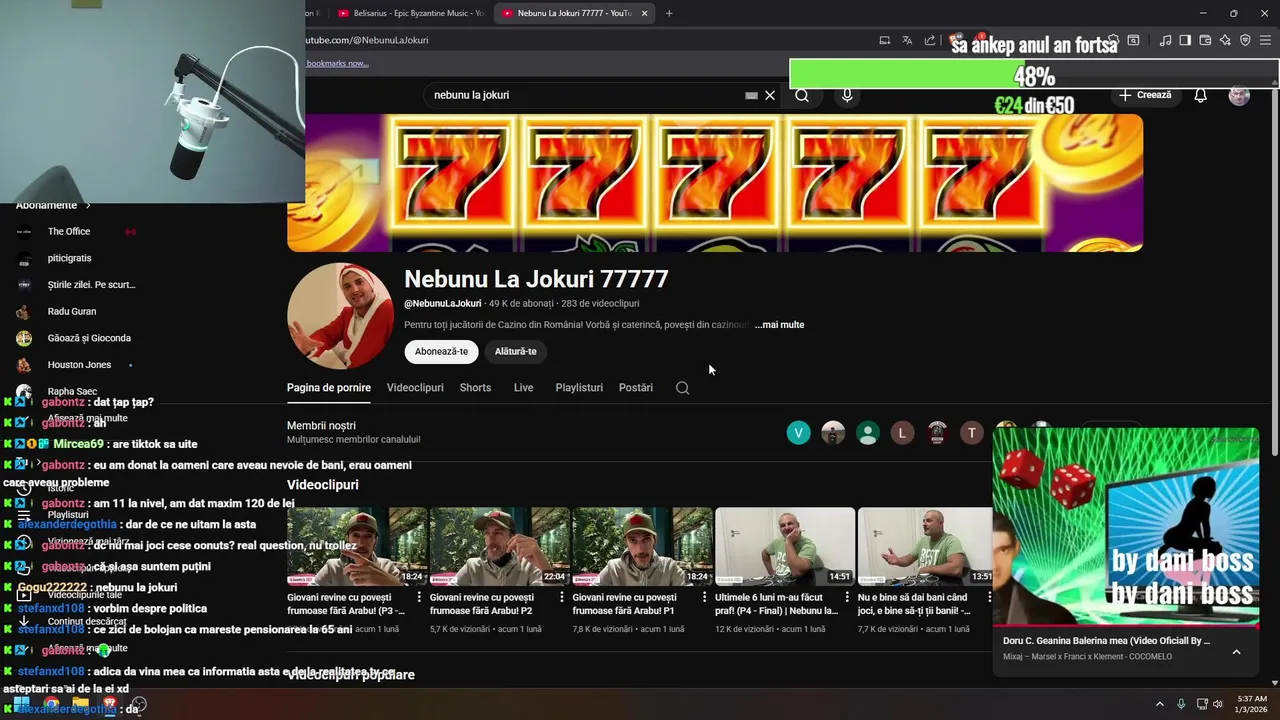
Task: Click the taskbar clock 5:37 AM
Action: [x=1252, y=704]
